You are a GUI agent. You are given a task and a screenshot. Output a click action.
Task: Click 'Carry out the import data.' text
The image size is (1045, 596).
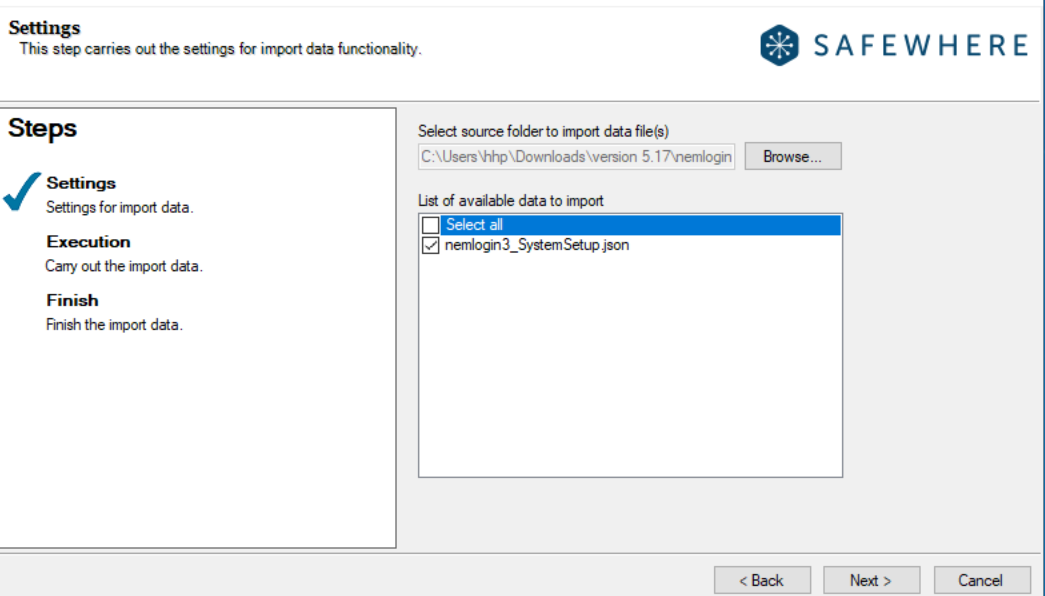[124, 266]
